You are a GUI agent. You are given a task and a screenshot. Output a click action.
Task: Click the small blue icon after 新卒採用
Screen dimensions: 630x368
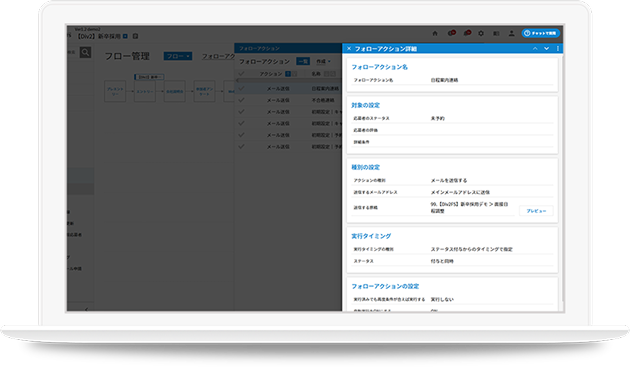(125, 36)
